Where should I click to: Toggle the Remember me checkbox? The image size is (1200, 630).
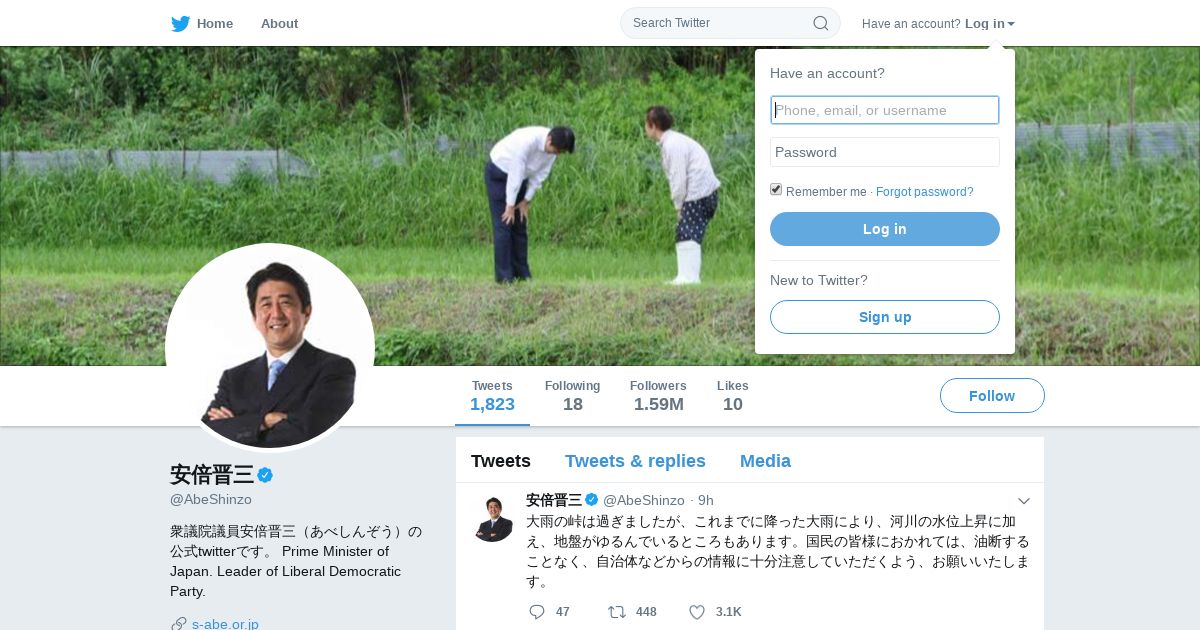(776, 190)
